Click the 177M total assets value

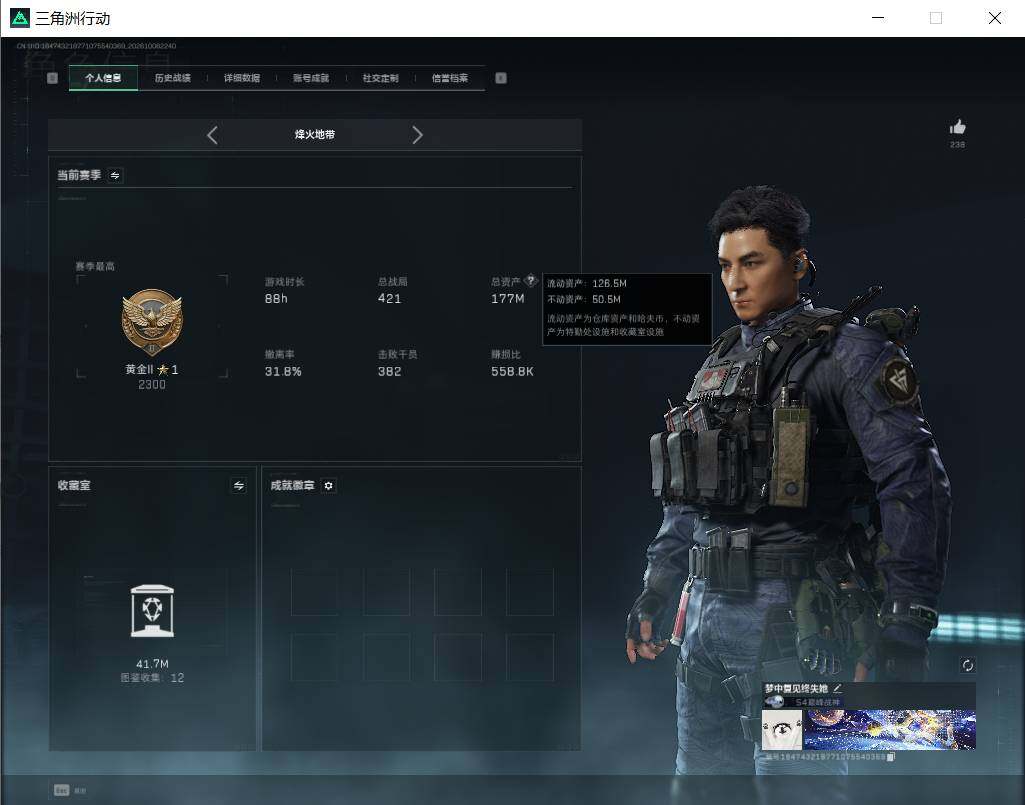507,299
